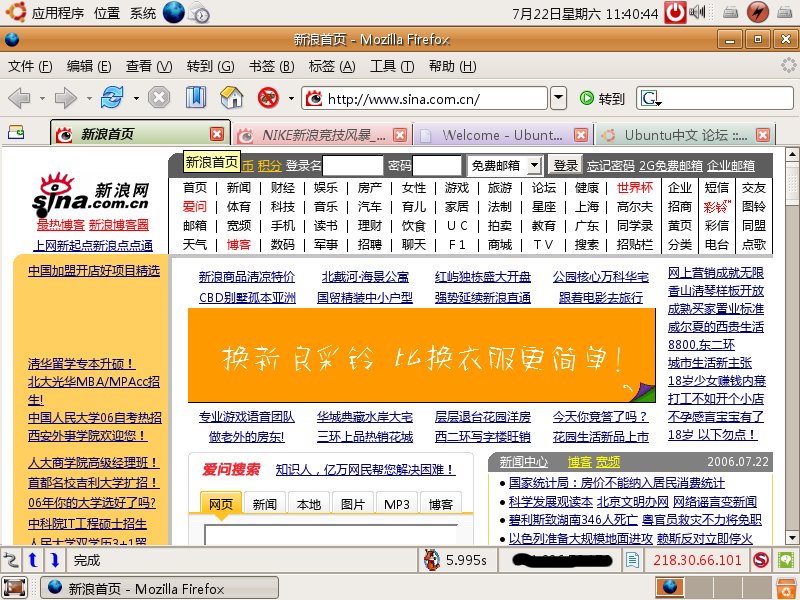Click the crossed-out S icon in status bar
This screenshot has width=800, height=600.
coord(761,560)
